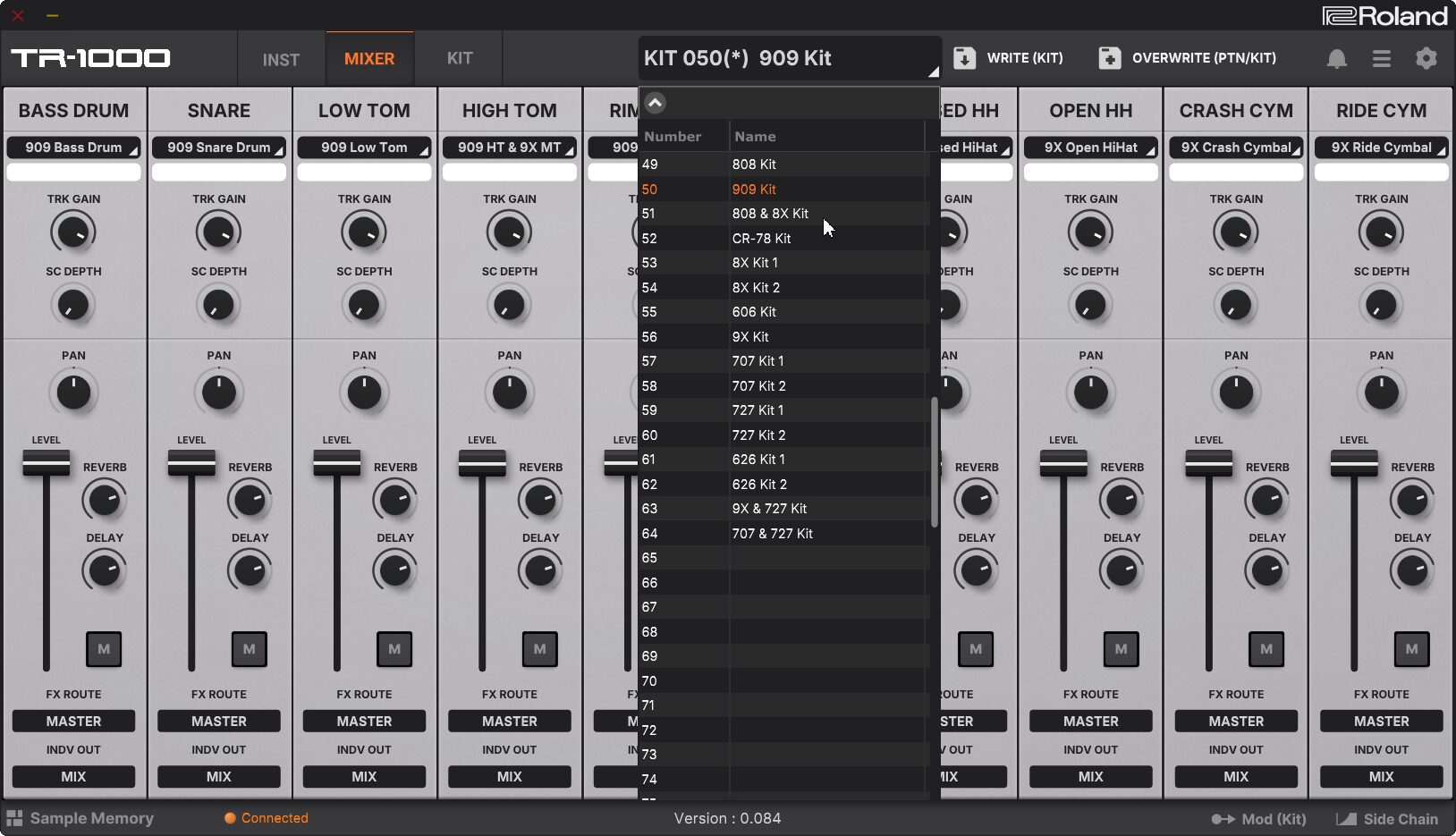This screenshot has width=1456, height=836.
Task: Open settings via the gear icon
Action: pyautogui.click(x=1426, y=59)
